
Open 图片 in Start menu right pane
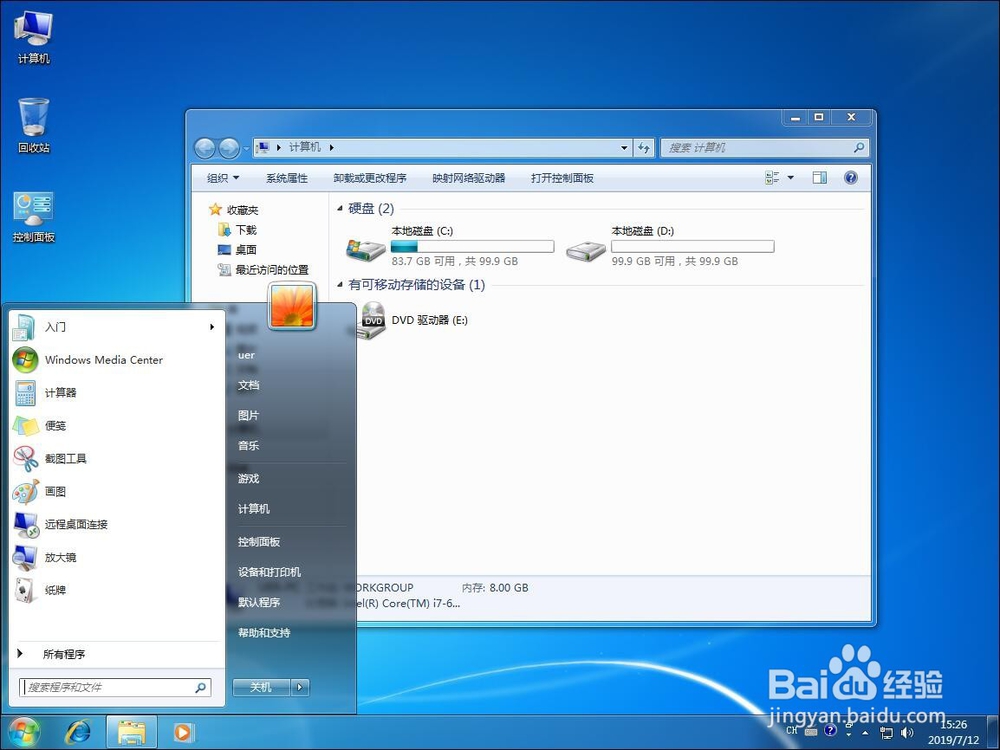[249, 416]
